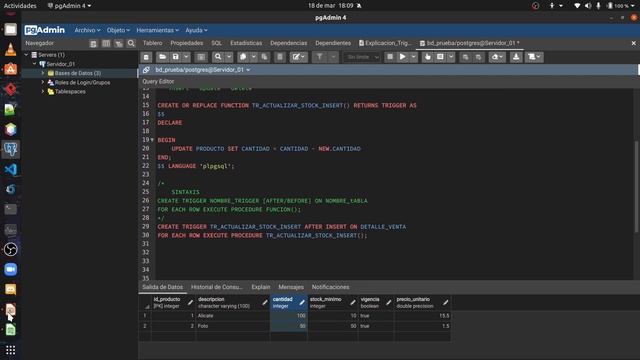Viewport: 640px width, 360px height.
Task: Click the Commit transaction icon
Action: coord(465,57)
